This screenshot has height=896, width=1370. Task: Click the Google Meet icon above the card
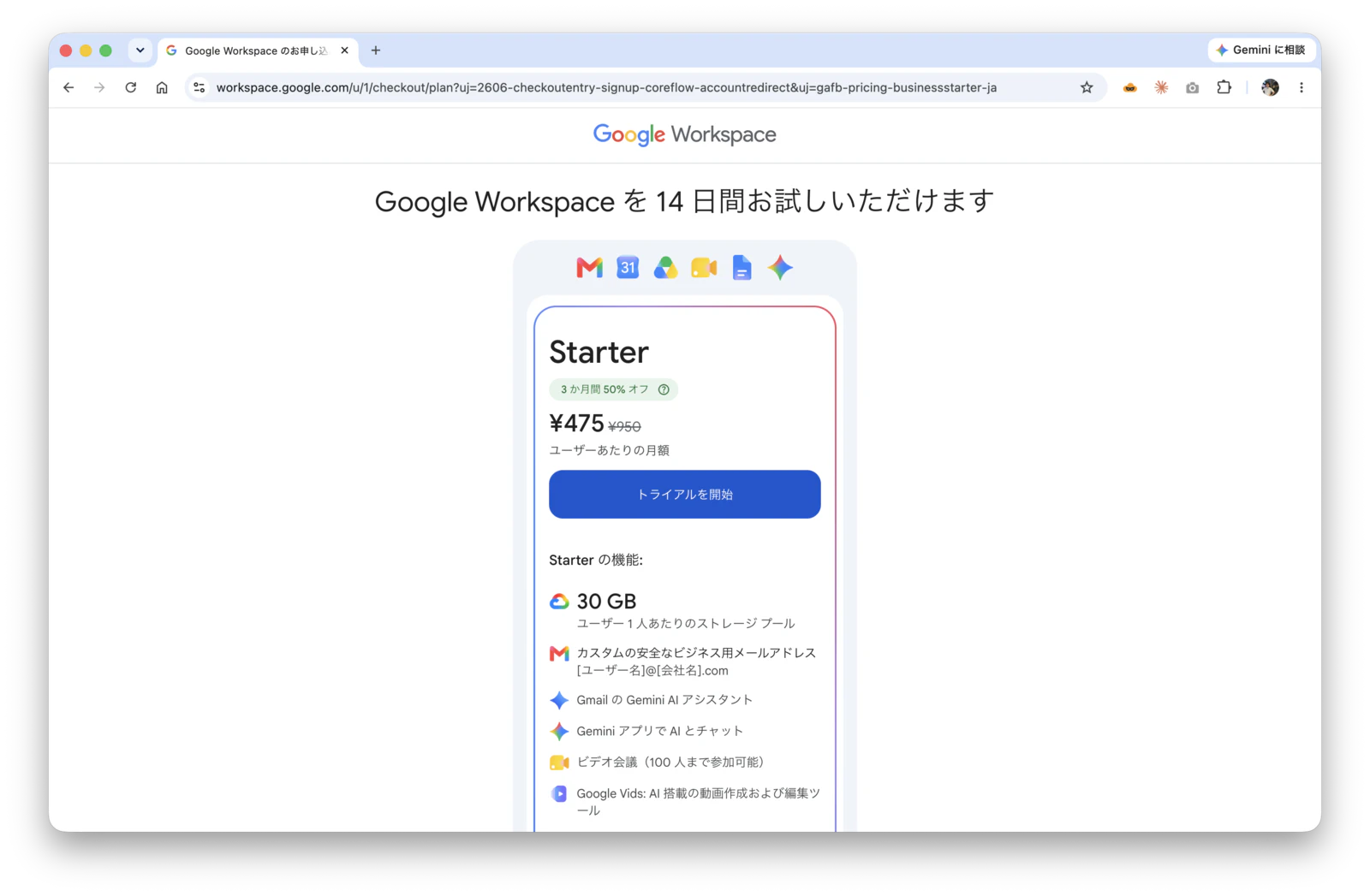pos(704,268)
